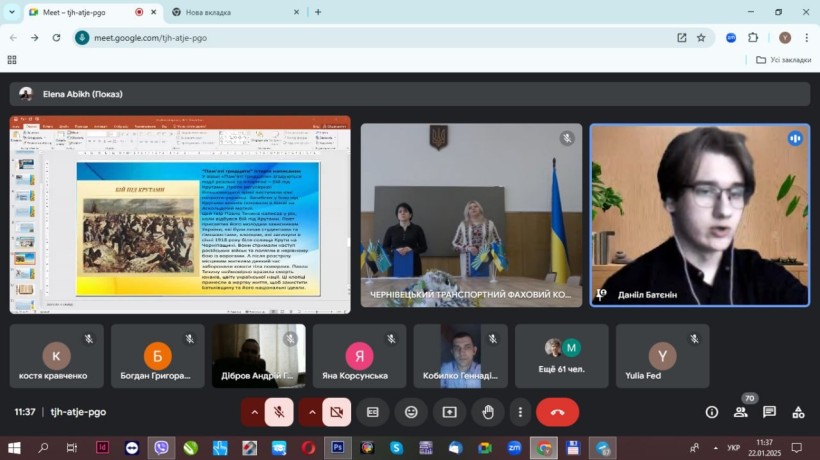This screenshot has height=460, width=820.
Task: Click the 'Ещё 61 чел.' participants tile
Action: click(561, 356)
